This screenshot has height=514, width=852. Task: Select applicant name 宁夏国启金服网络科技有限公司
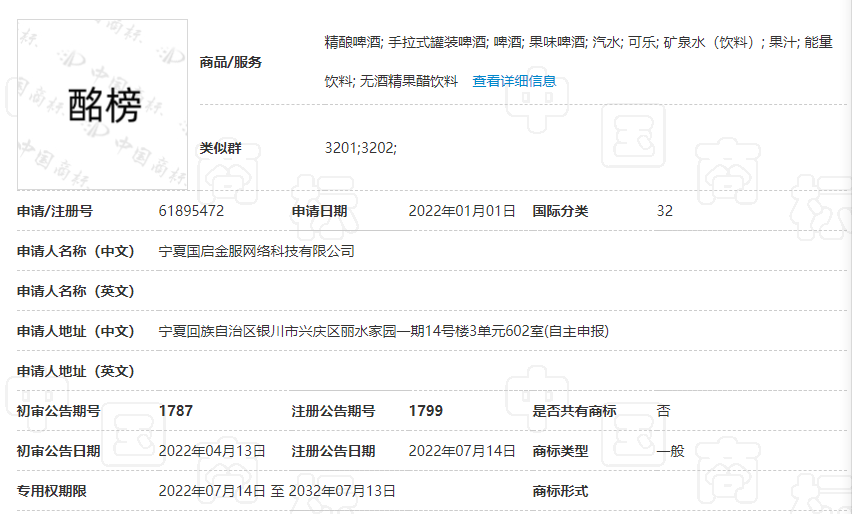[x=257, y=251]
